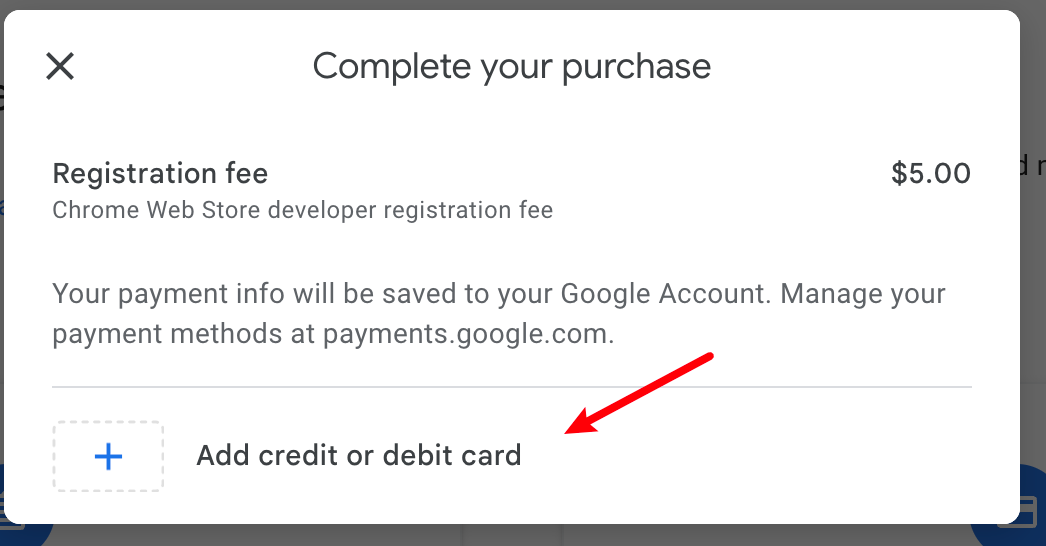This screenshot has height=546, width=1046.
Task: Click the words Google Account in payment notice
Action: tap(664, 294)
